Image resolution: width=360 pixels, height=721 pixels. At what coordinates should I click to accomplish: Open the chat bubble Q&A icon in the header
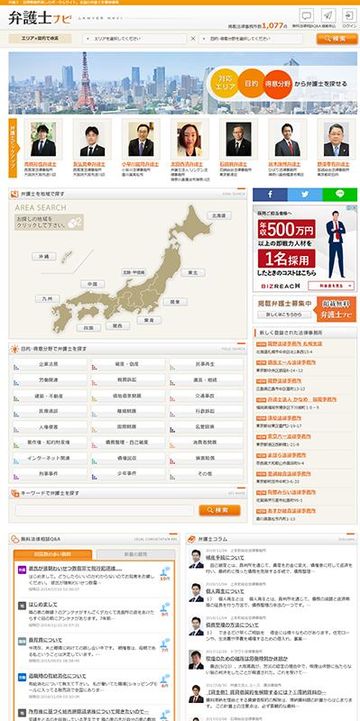tap(306, 16)
